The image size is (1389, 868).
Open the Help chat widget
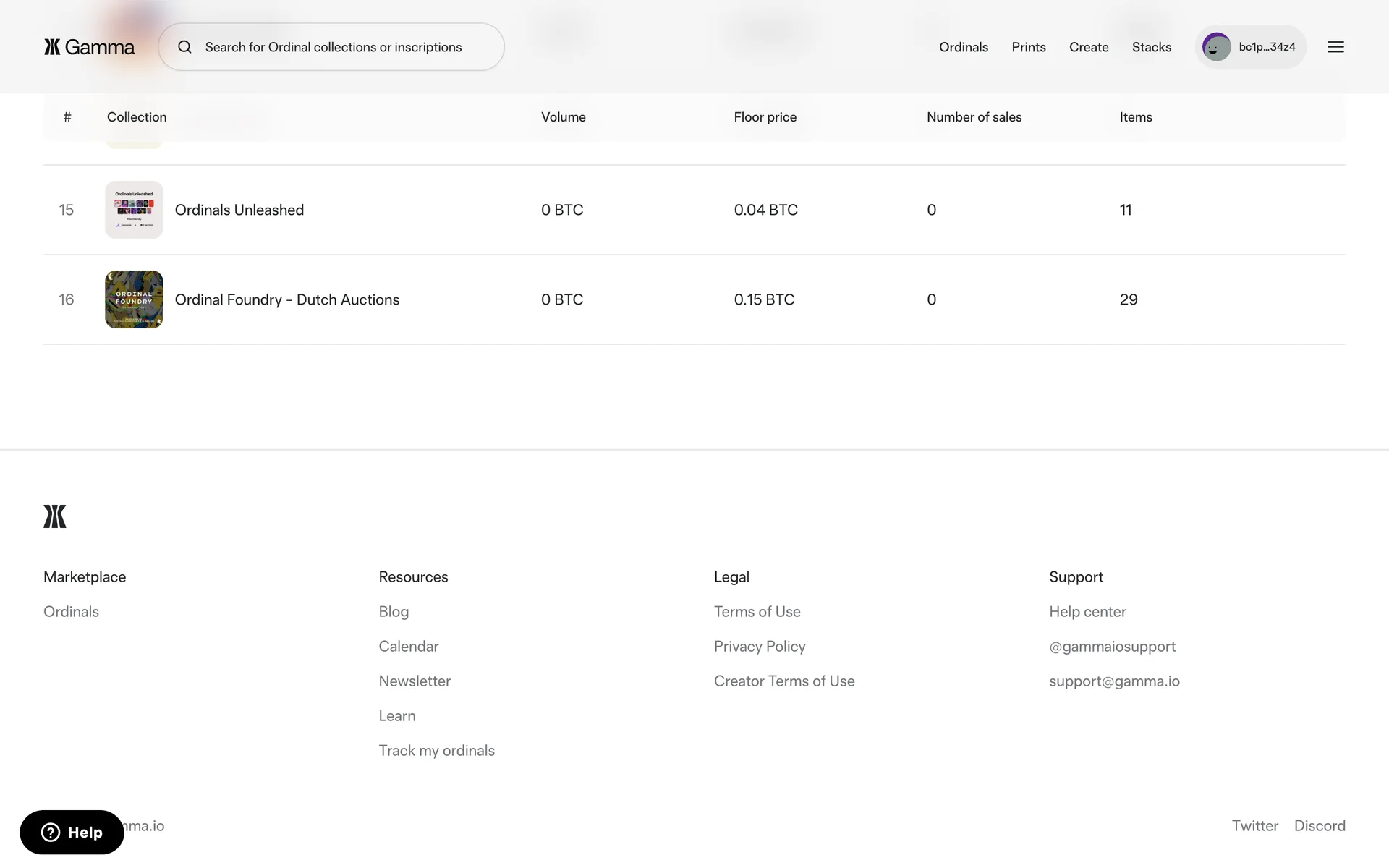pyautogui.click(x=72, y=832)
